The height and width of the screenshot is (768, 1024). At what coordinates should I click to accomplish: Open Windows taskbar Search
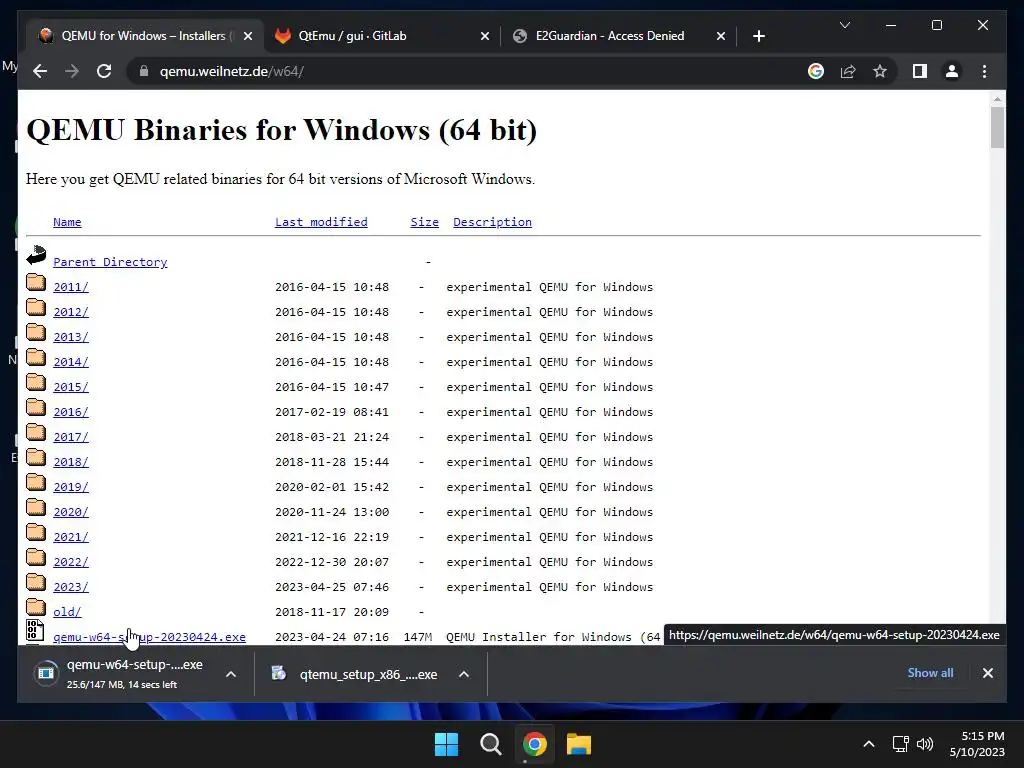[x=490, y=744]
